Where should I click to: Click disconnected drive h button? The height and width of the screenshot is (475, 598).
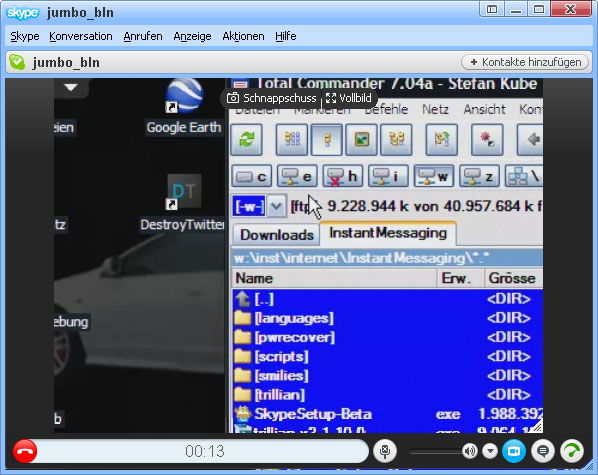tap(342, 176)
